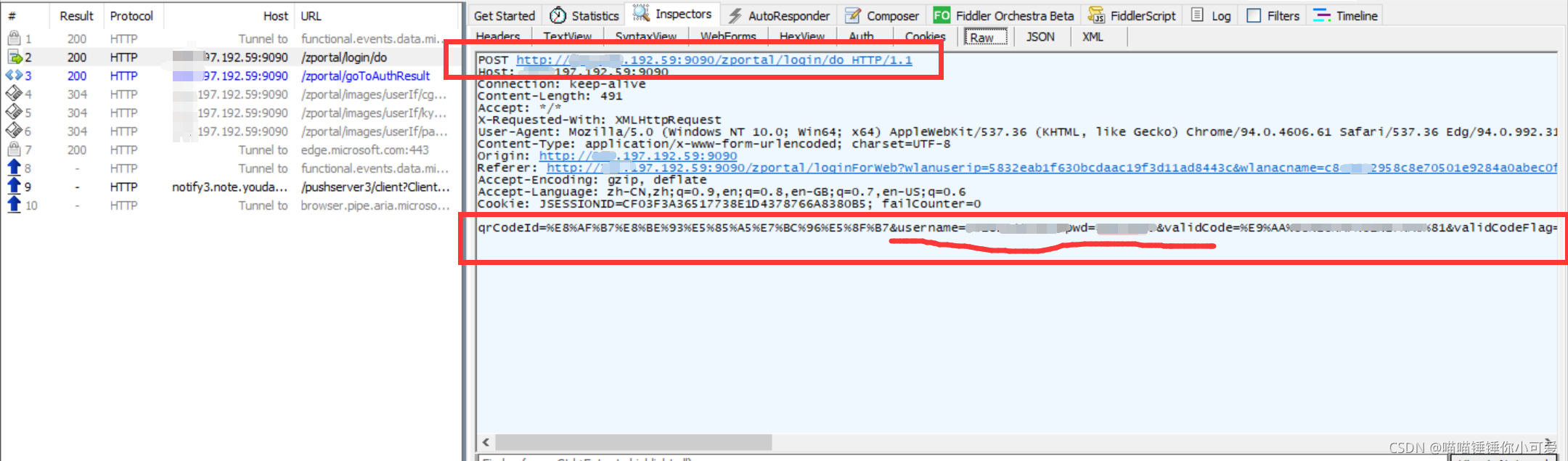This screenshot has height=461, width=1568.
Task: Open the Composer pencil icon tab
Action: (x=853, y=15)
